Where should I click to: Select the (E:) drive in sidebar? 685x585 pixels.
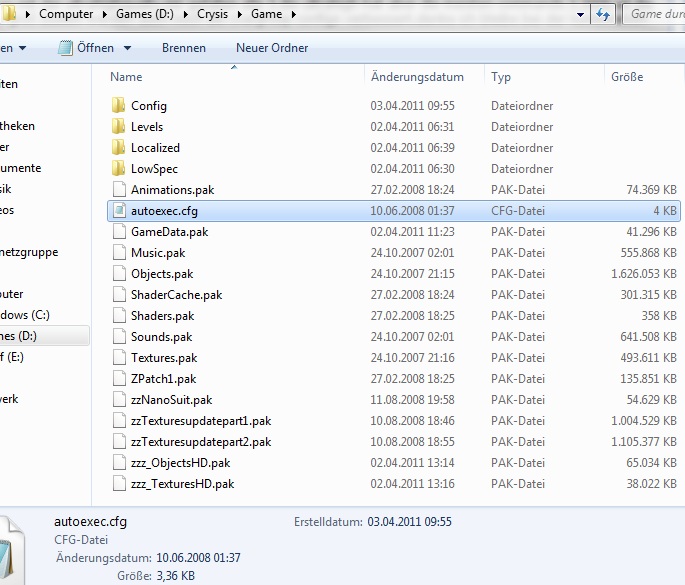click(x=12, y=357)
